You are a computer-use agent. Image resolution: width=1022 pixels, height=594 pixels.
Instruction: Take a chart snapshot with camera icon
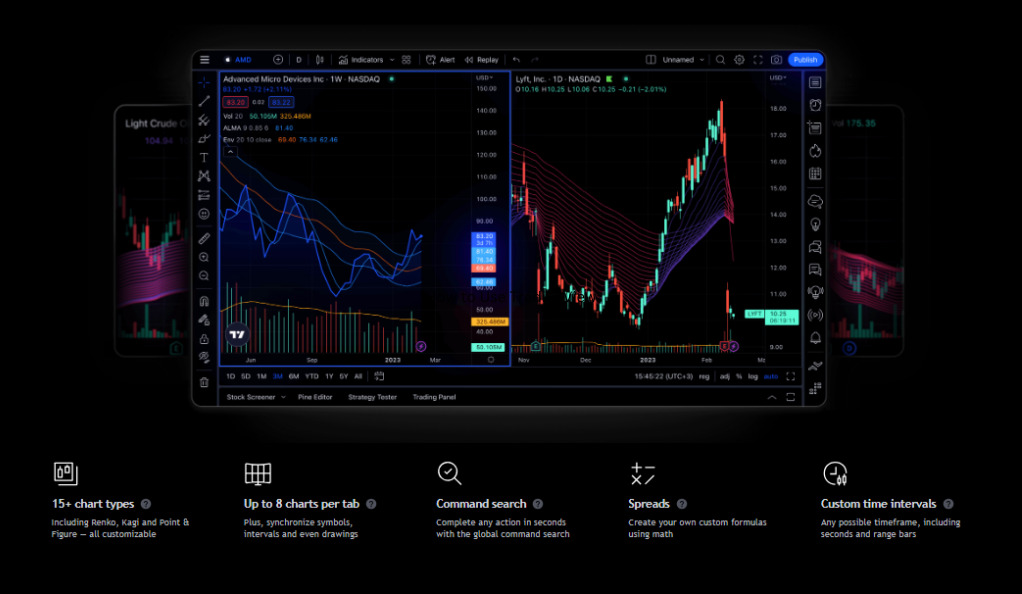[x=776, y=60]
